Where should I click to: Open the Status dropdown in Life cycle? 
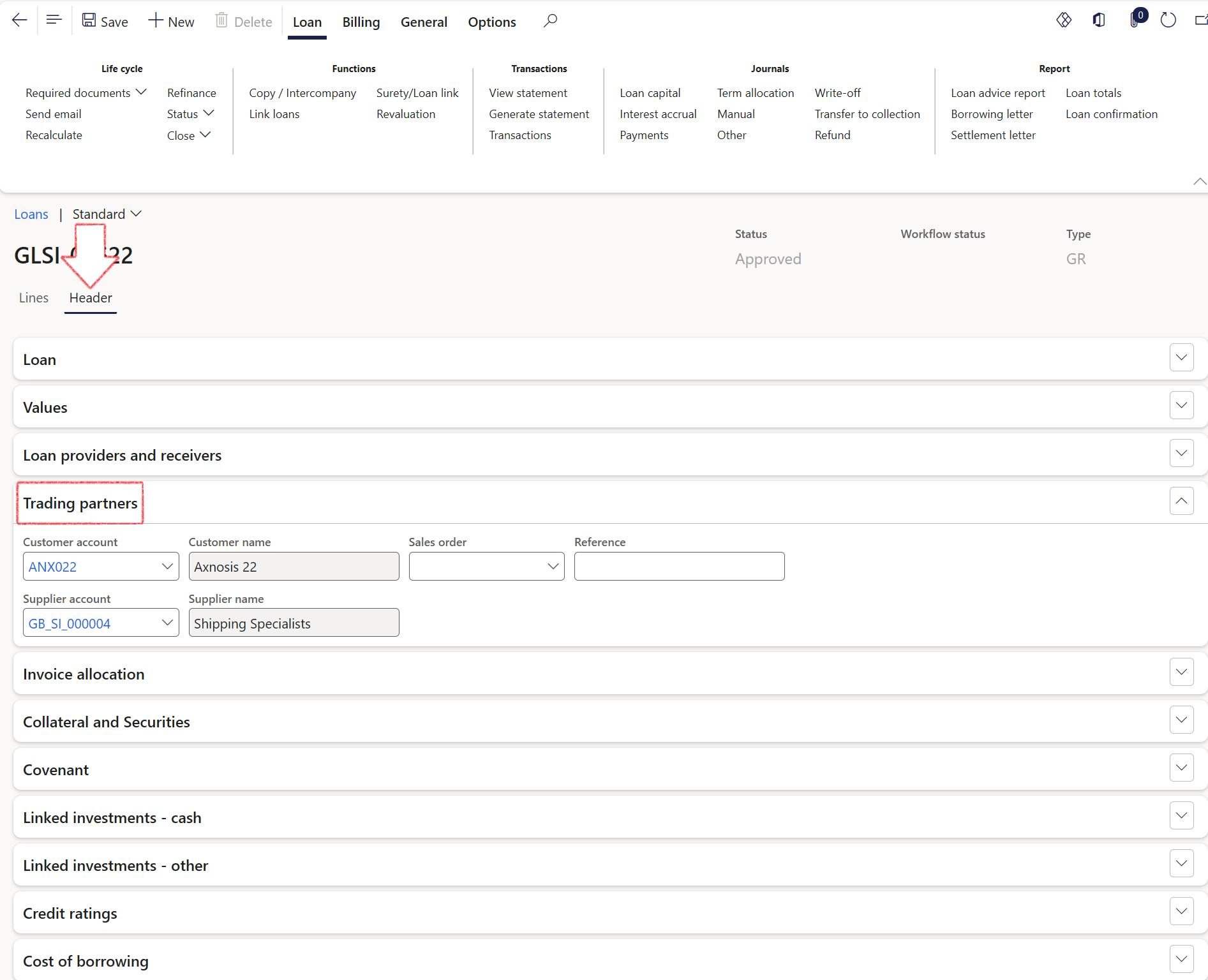point(190,114)
